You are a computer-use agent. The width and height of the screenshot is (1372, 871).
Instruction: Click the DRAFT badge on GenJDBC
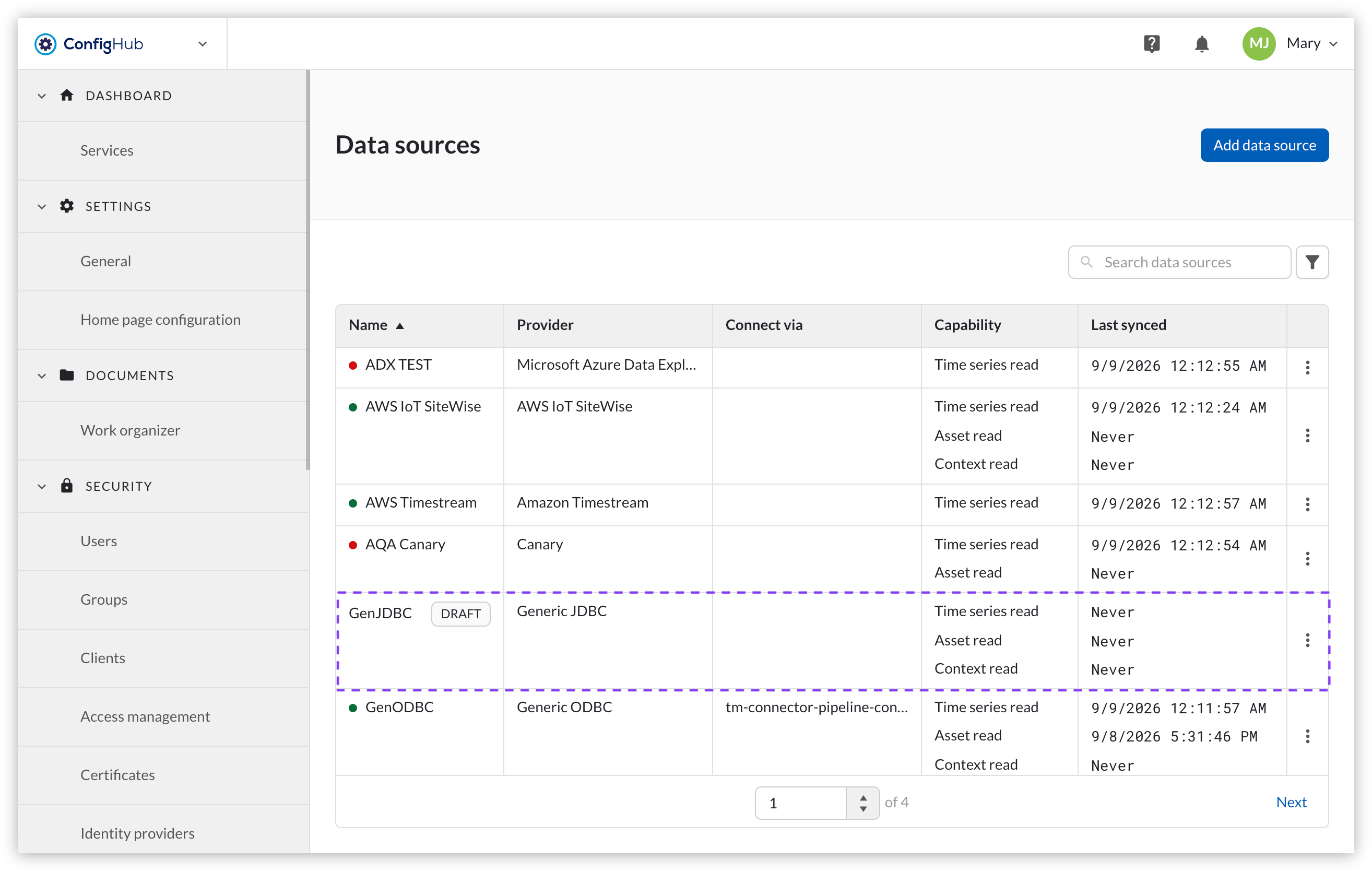[460, 614]
